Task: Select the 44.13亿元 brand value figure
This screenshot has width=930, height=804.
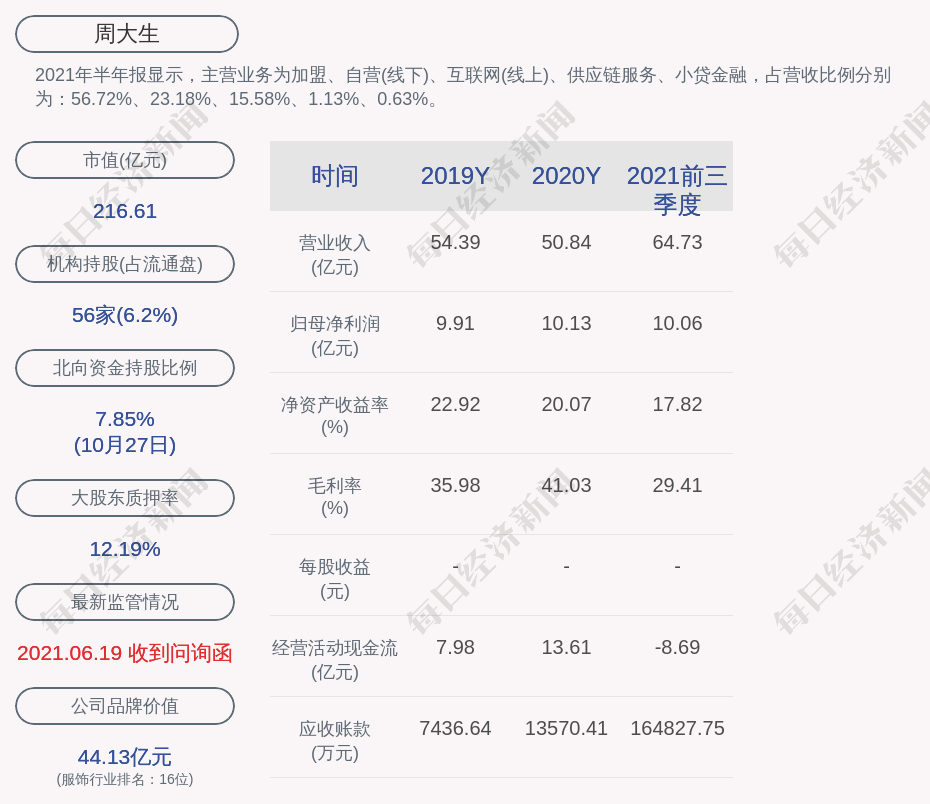Action: tap(125, 757)
